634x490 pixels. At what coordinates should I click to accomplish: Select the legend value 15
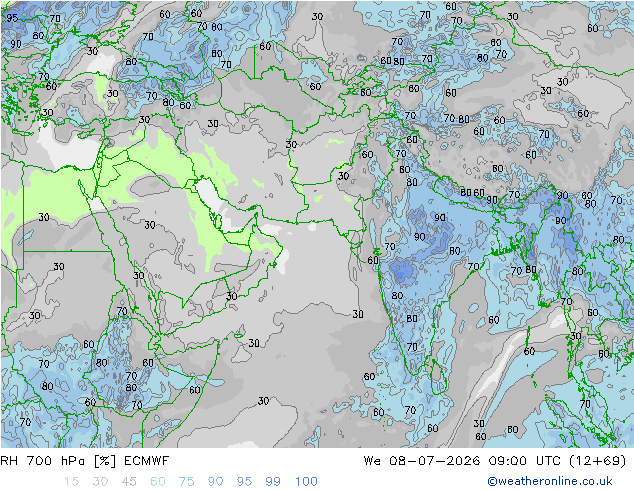pyautogui.click(x=71, y=482)
